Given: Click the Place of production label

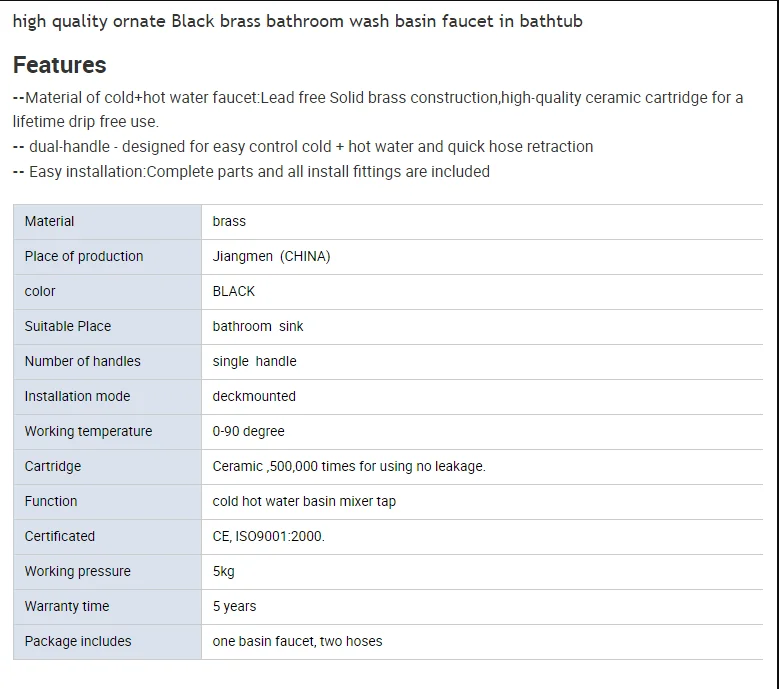Looking at the screenshot, I should (84, 256).
